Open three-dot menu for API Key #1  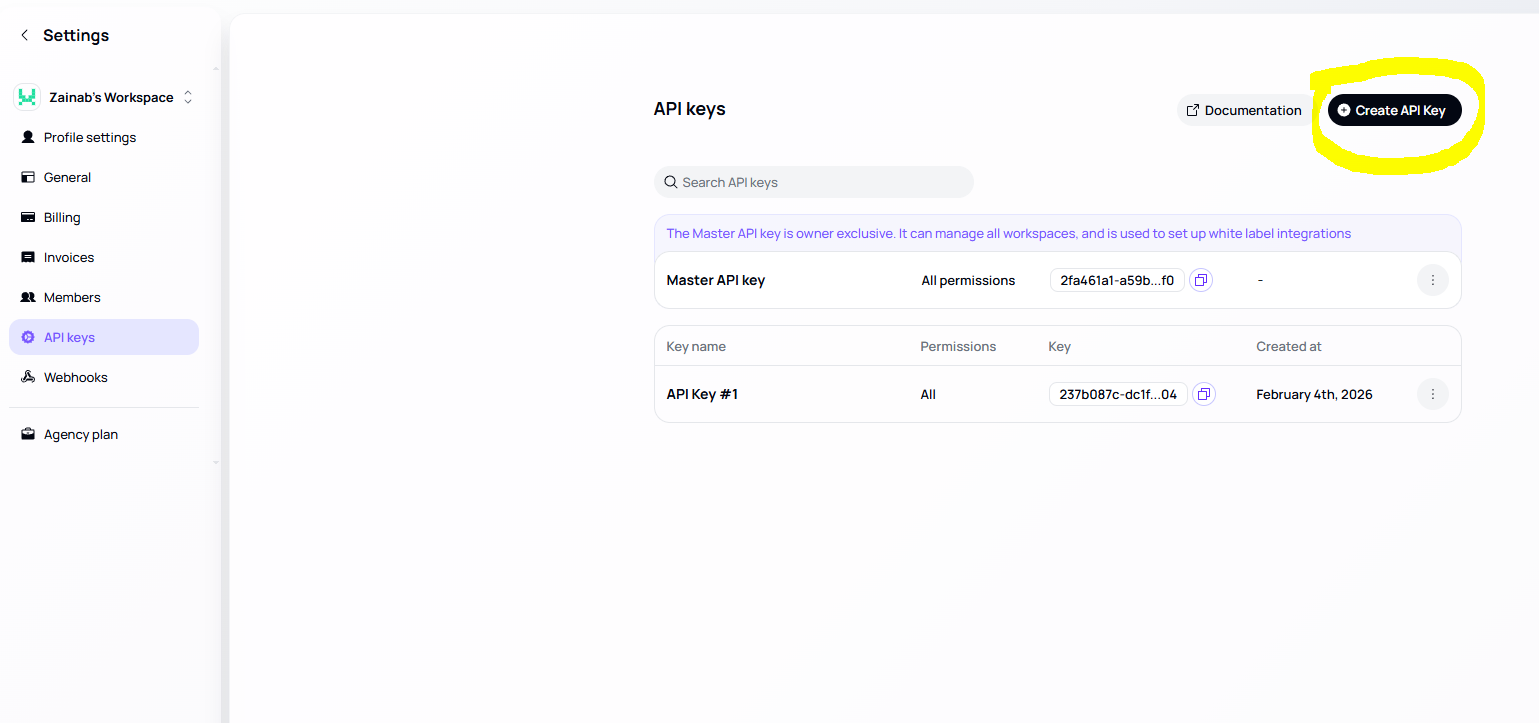pos(1432,394)
